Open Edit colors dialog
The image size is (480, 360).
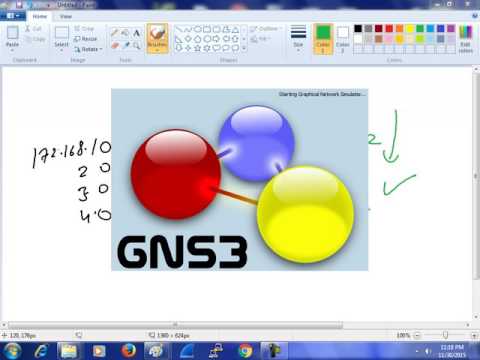click(x=466, y=39)
